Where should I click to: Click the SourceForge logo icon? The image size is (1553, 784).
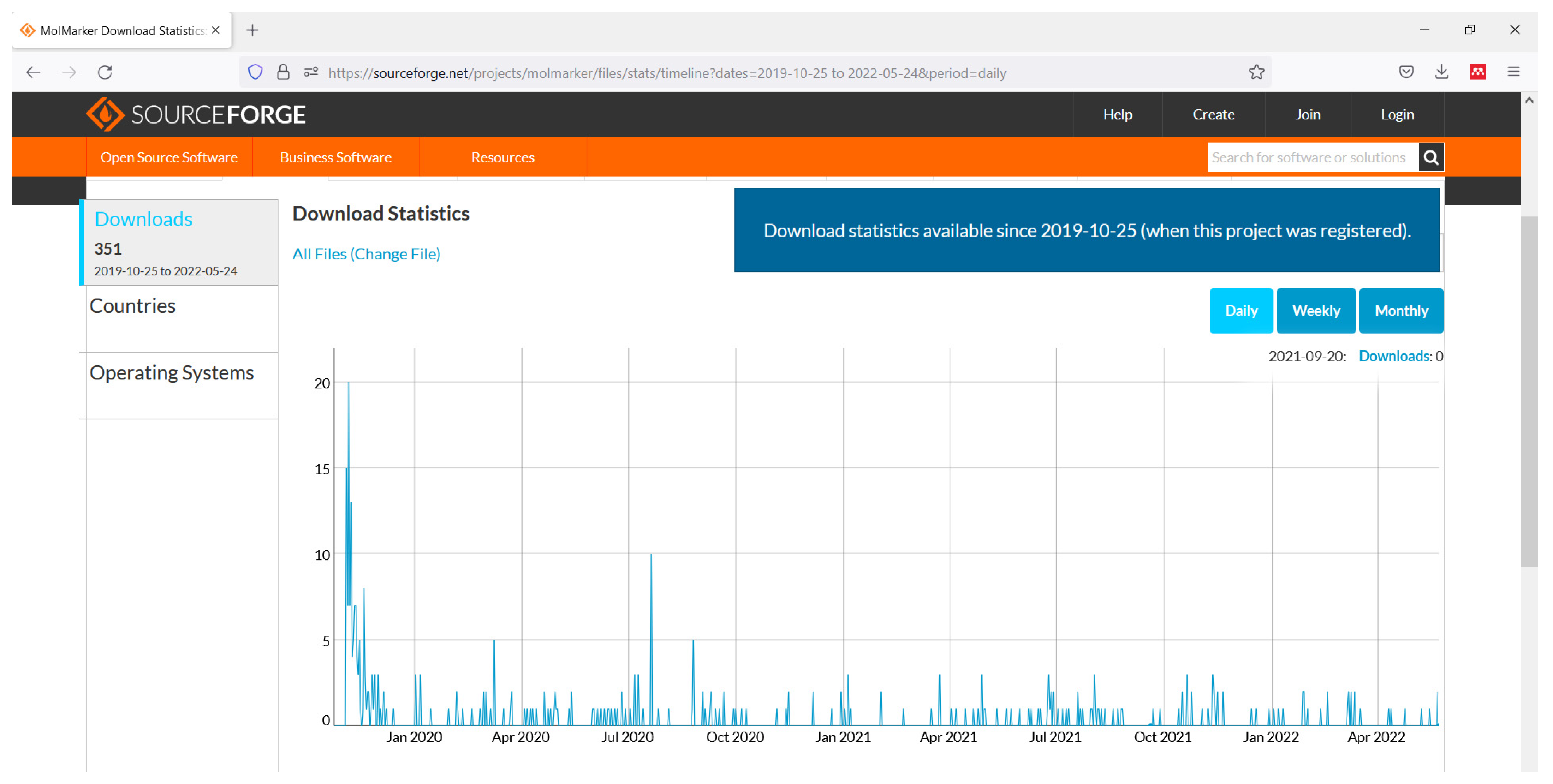(x=105, y=114)
